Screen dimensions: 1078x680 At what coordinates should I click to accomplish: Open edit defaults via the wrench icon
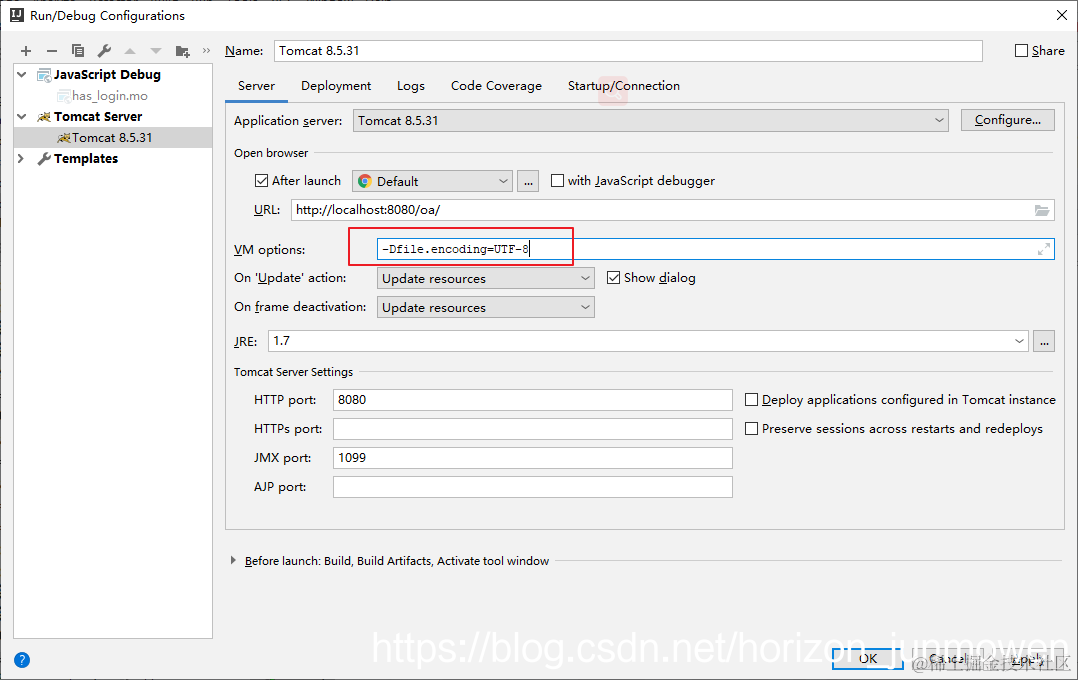click(104, 51)
